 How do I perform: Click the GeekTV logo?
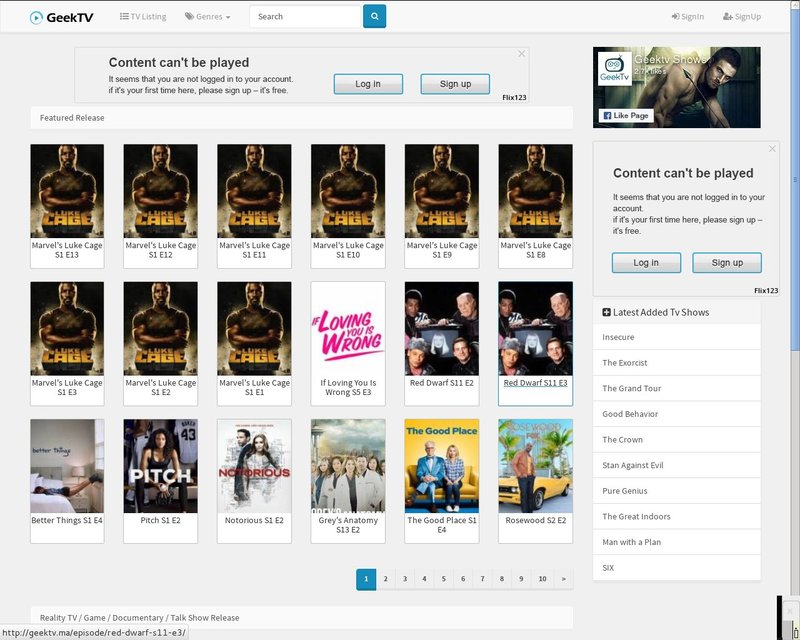pos(61,17)
